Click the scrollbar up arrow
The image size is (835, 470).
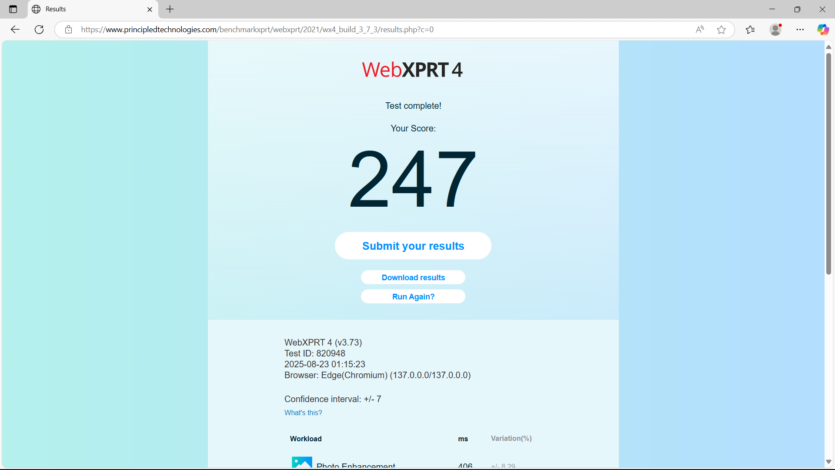[x=828, y=47]
